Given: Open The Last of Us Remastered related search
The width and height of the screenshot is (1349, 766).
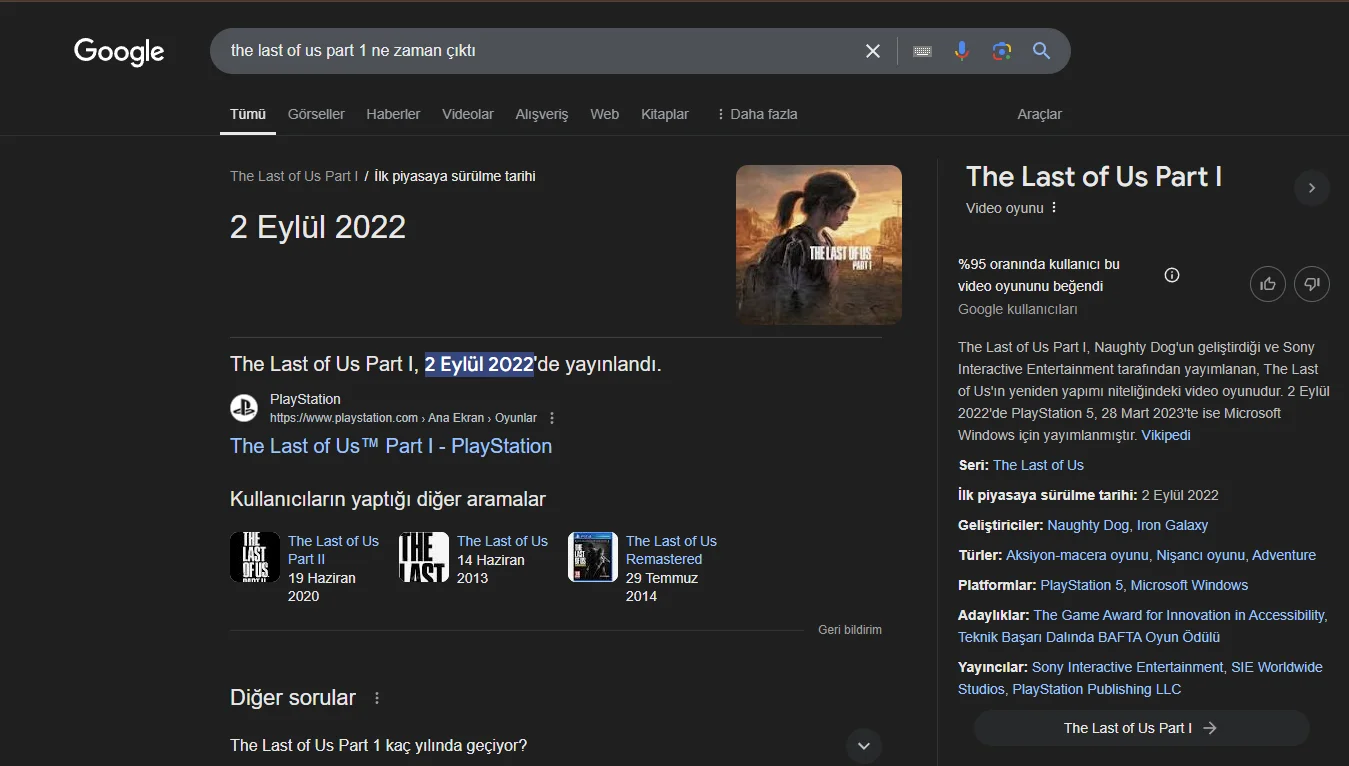Looking at the screenshot, I should [671, 550].
